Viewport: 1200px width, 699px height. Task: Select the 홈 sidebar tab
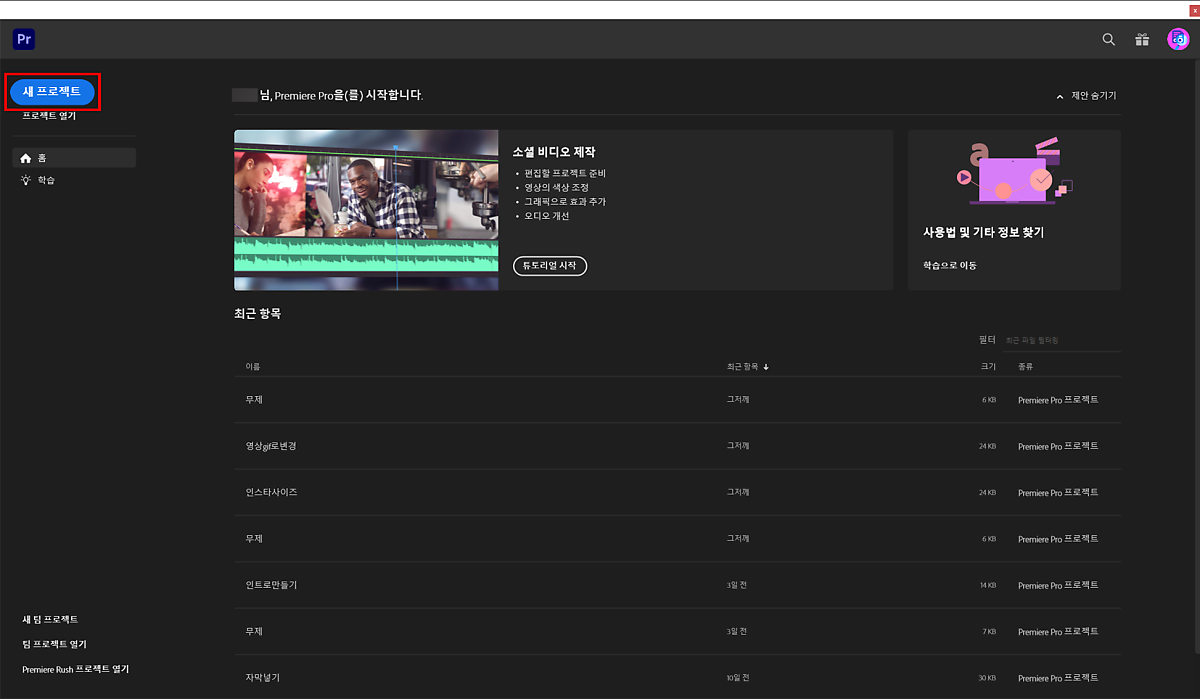[74, 158]
